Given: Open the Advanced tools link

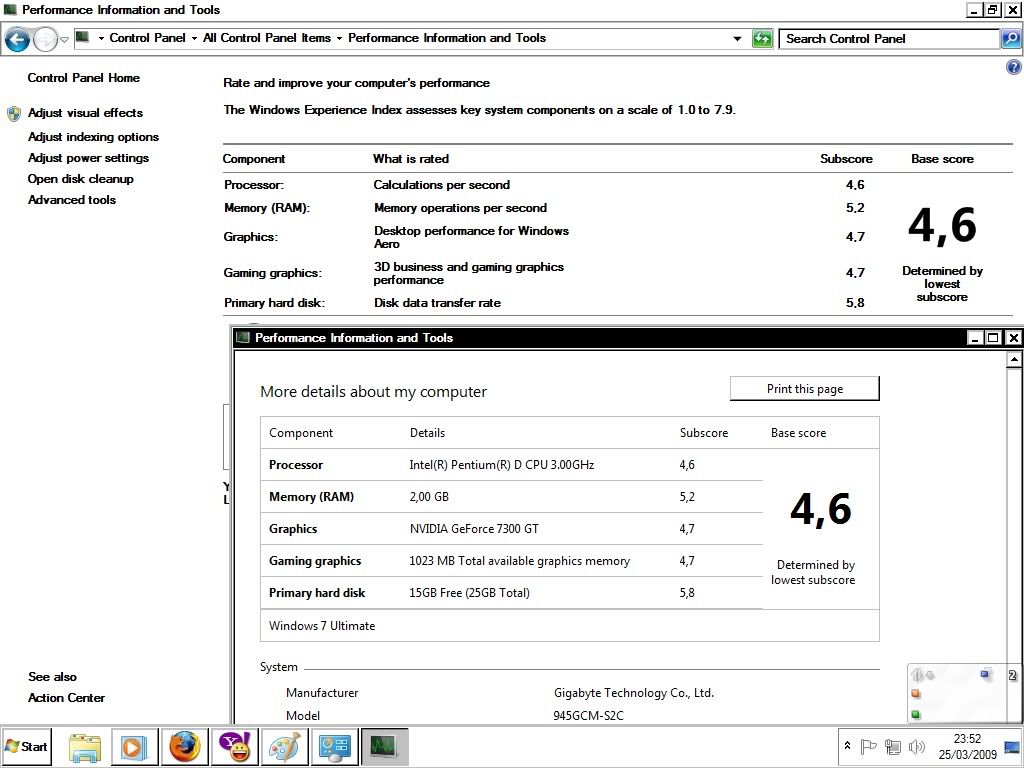Looking at the screenshot, I should click(x=72, y=200).
